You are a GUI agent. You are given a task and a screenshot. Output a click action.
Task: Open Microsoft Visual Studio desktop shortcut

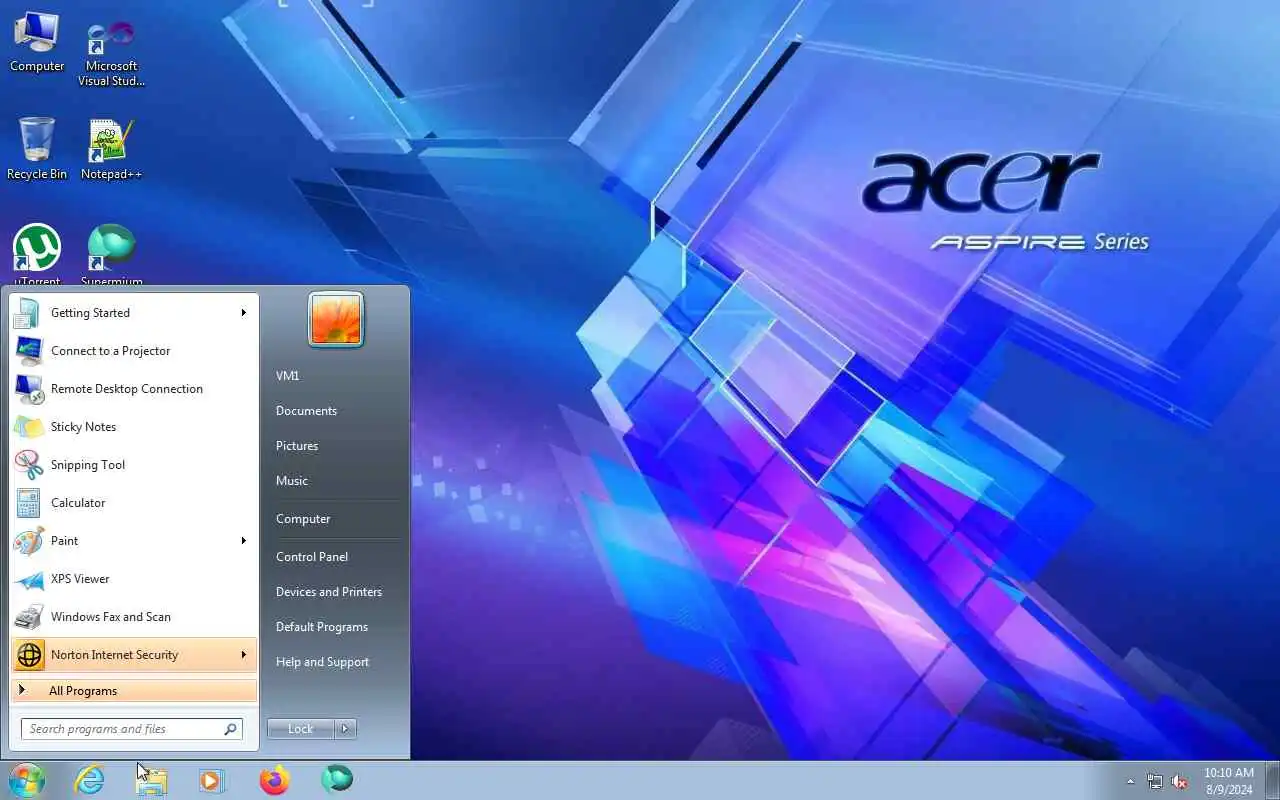click(x=111, y=52)
